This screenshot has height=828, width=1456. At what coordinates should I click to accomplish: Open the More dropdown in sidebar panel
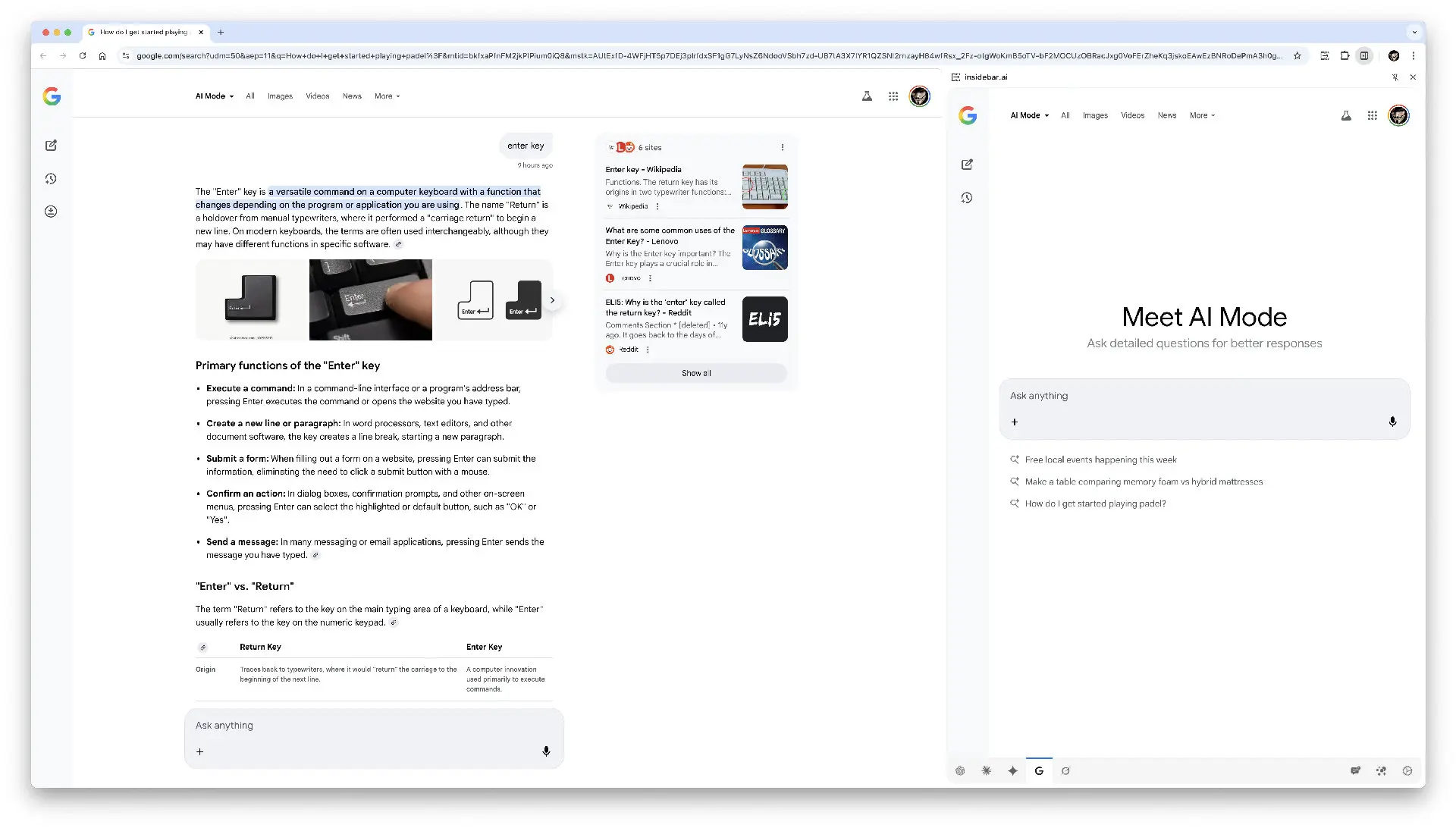click(1202, 116)
